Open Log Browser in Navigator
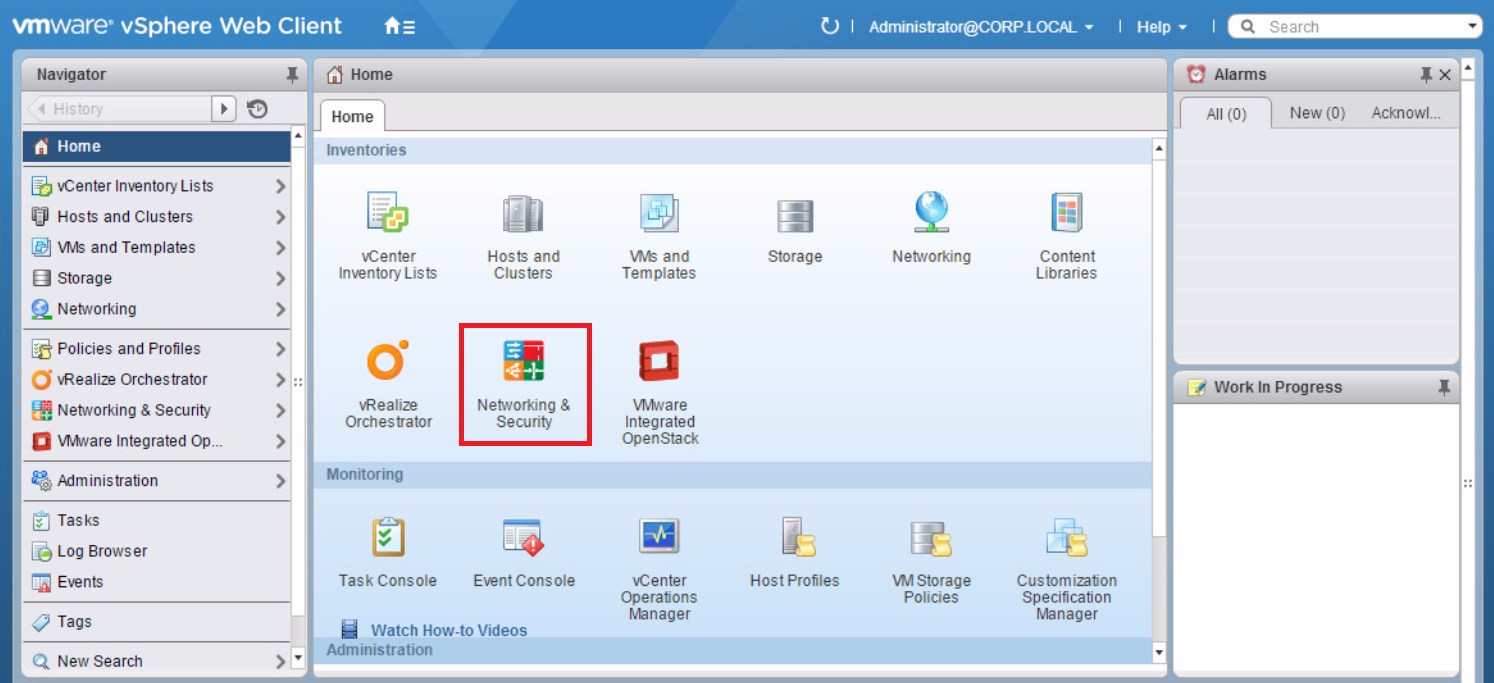Screen dimensions: 1494x683 tap(157, 551)
